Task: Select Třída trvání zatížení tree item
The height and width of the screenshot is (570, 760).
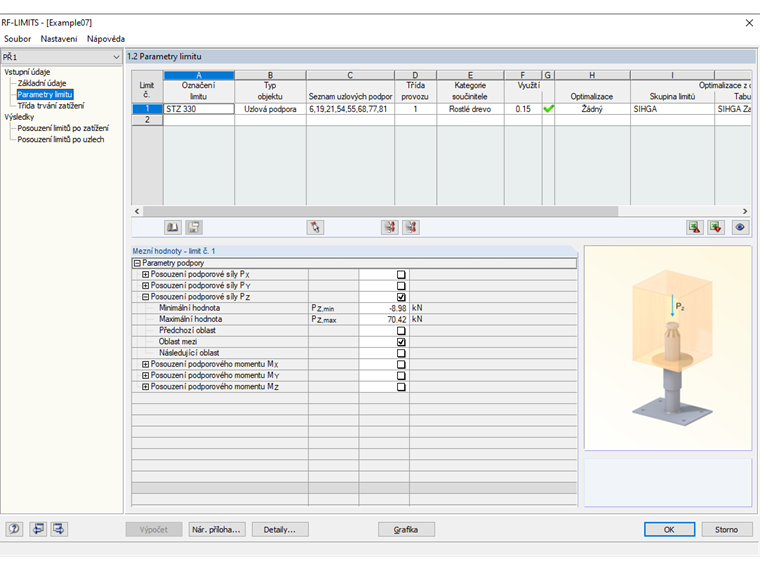Action: point(50,106)
